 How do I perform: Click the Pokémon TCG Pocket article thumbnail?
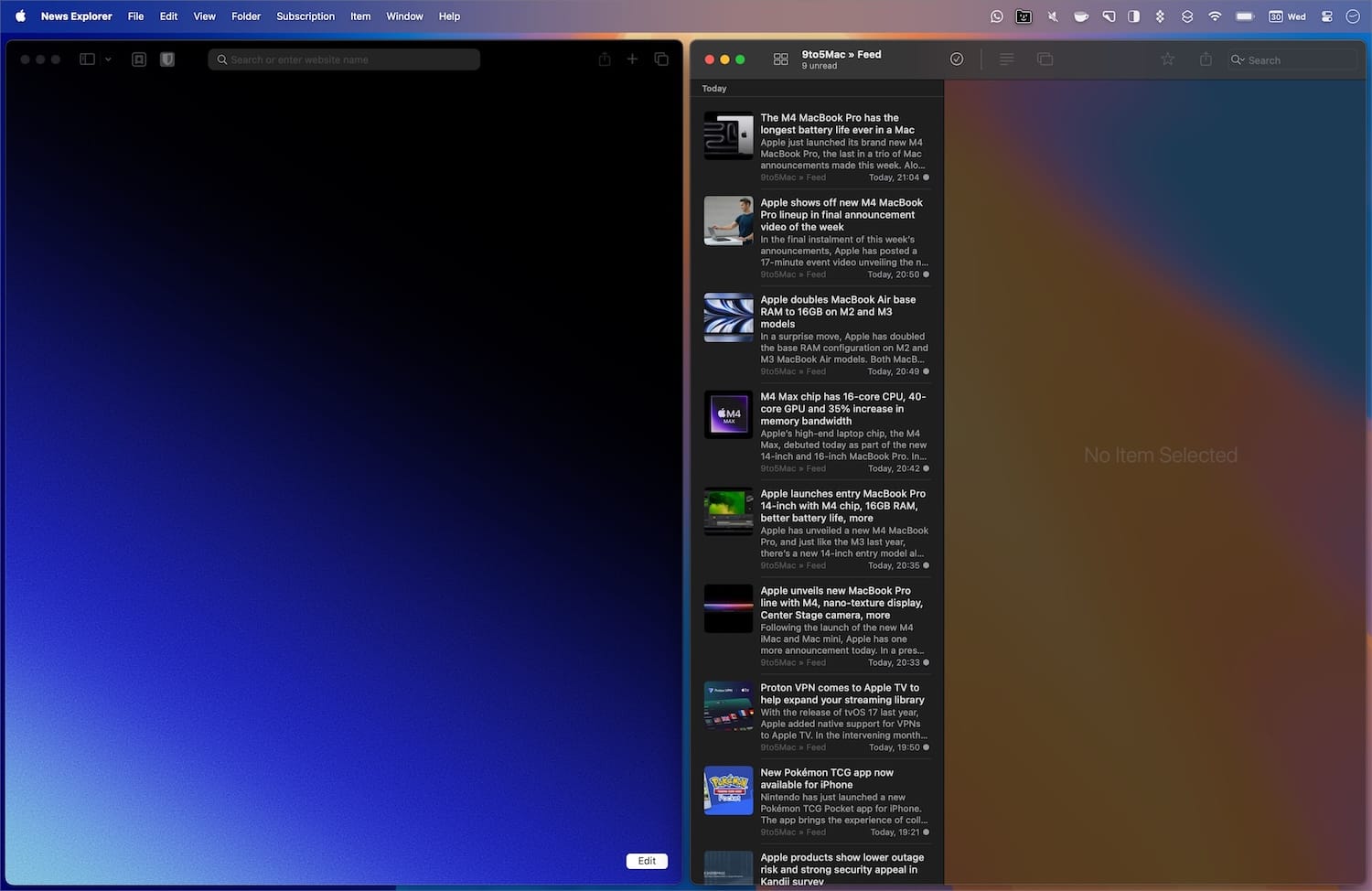click(728, 790)
